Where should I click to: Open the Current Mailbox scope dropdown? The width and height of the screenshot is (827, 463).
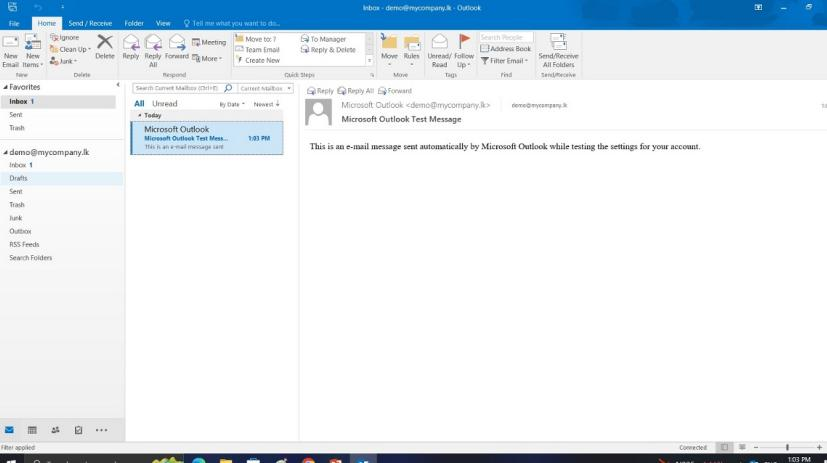265,88
